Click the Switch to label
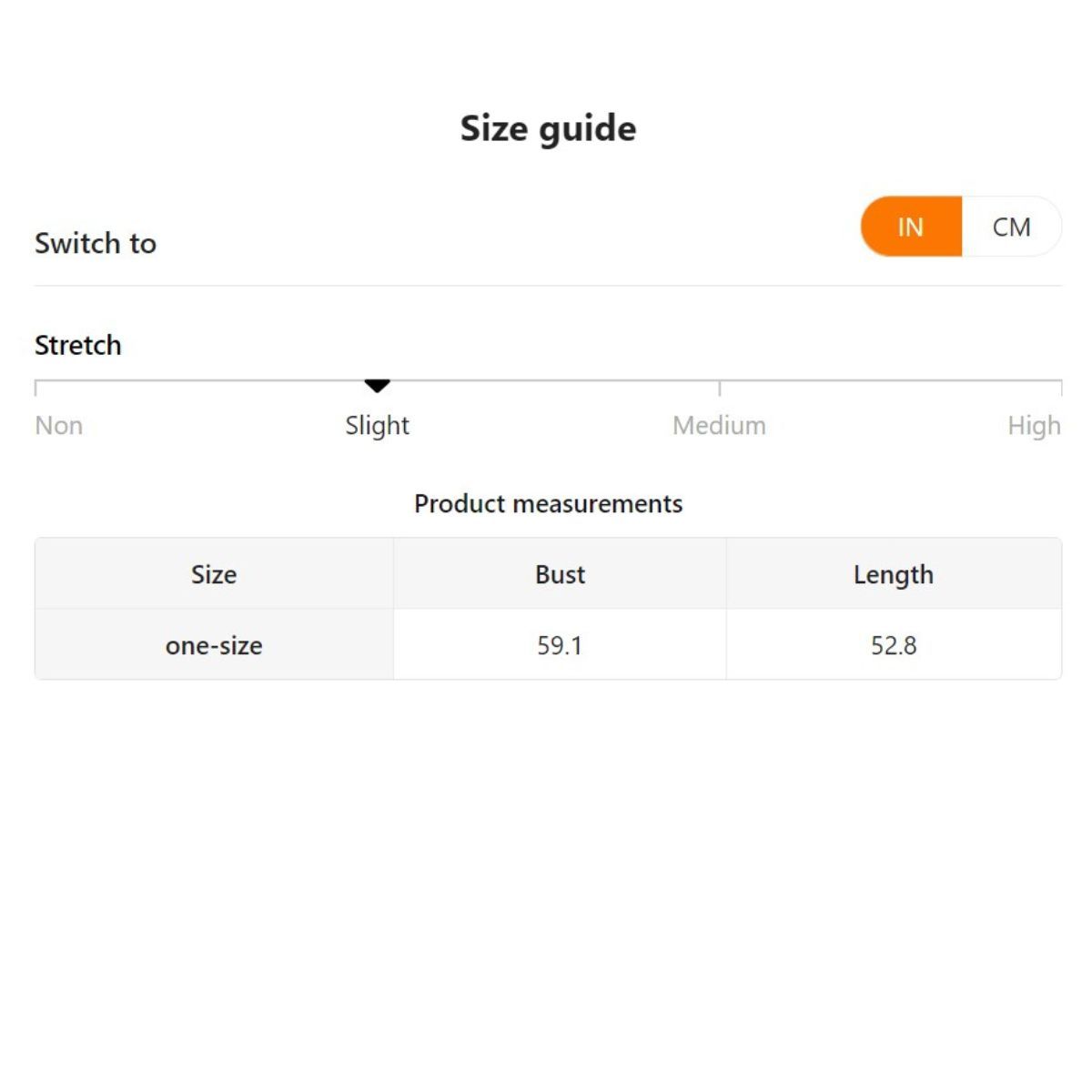 pos(96,243)
